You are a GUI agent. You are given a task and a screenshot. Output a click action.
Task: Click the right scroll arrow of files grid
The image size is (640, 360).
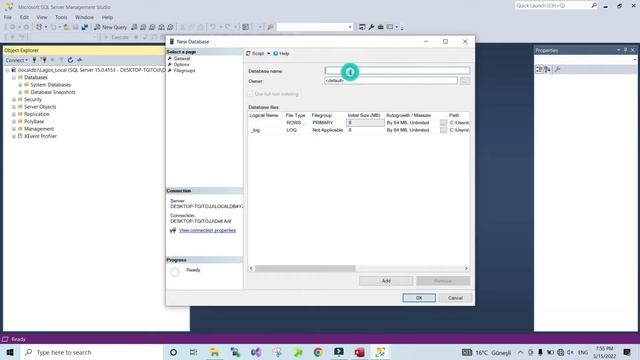(466, 269)
